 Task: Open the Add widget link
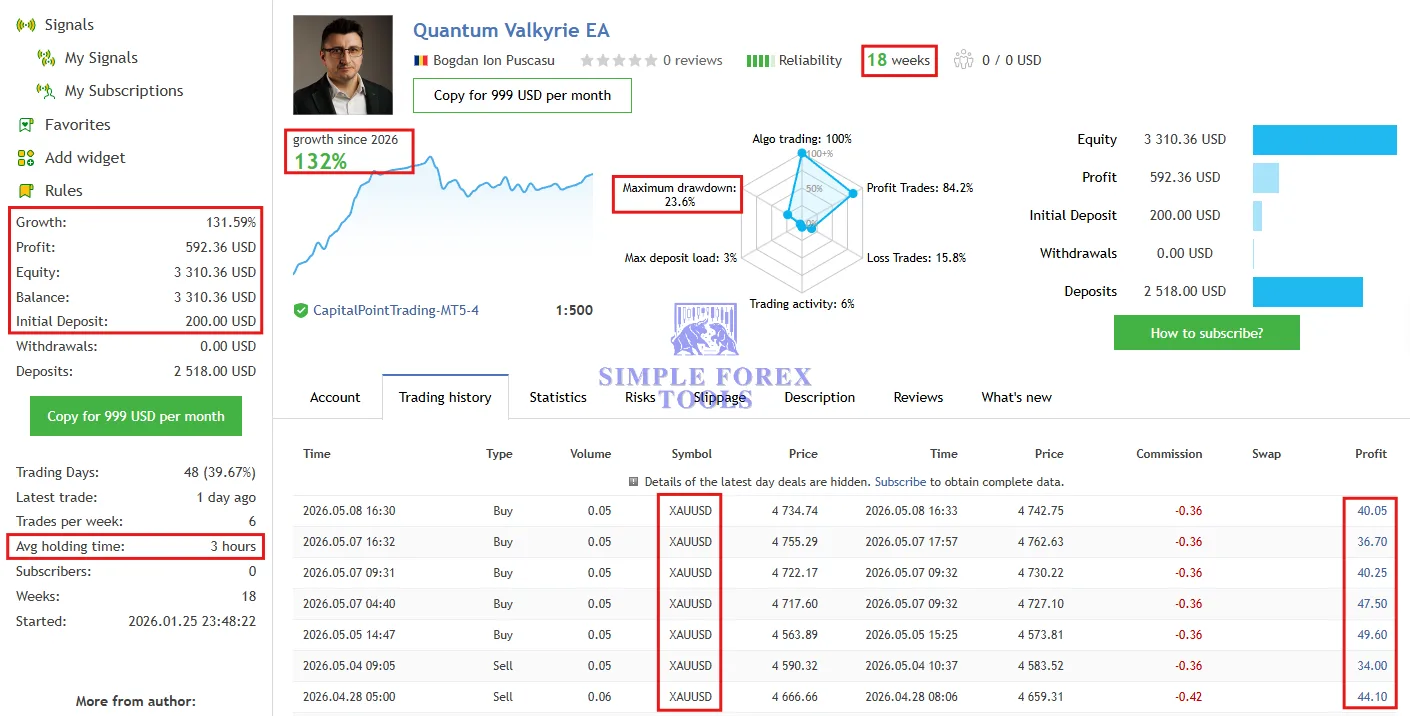[x=85, y=158]
